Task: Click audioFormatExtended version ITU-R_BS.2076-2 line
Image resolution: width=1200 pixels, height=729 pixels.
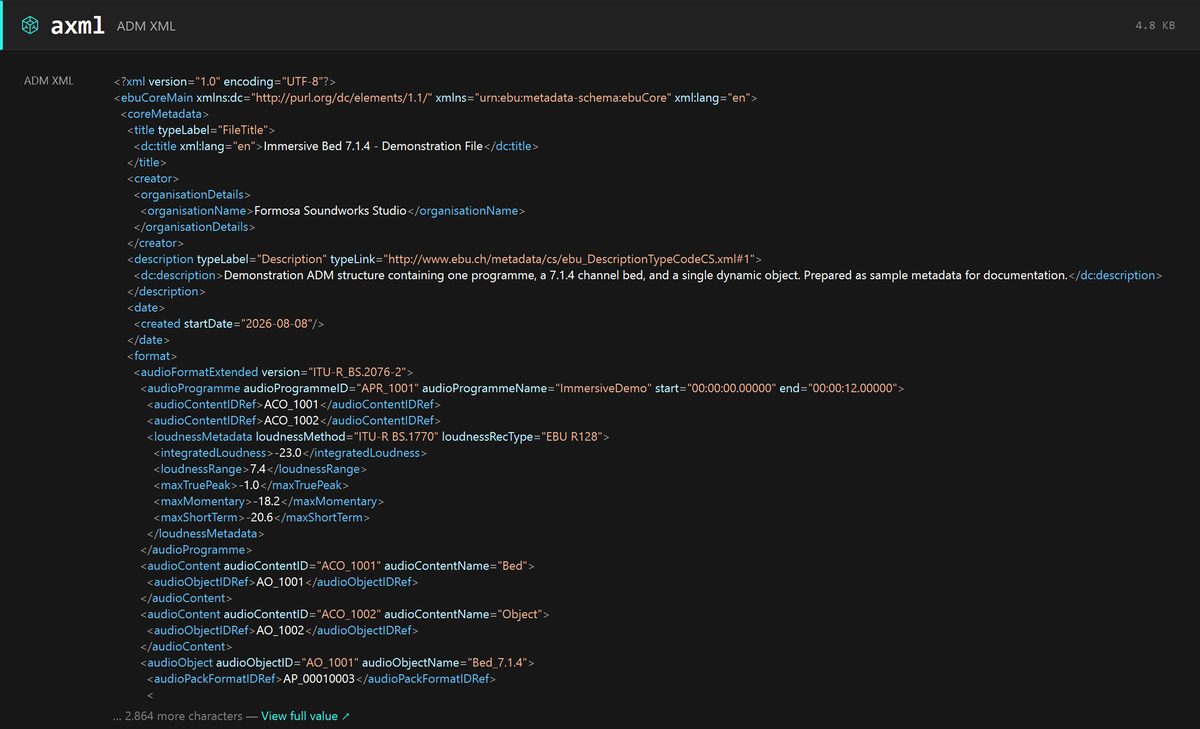Action: (274, 372)
